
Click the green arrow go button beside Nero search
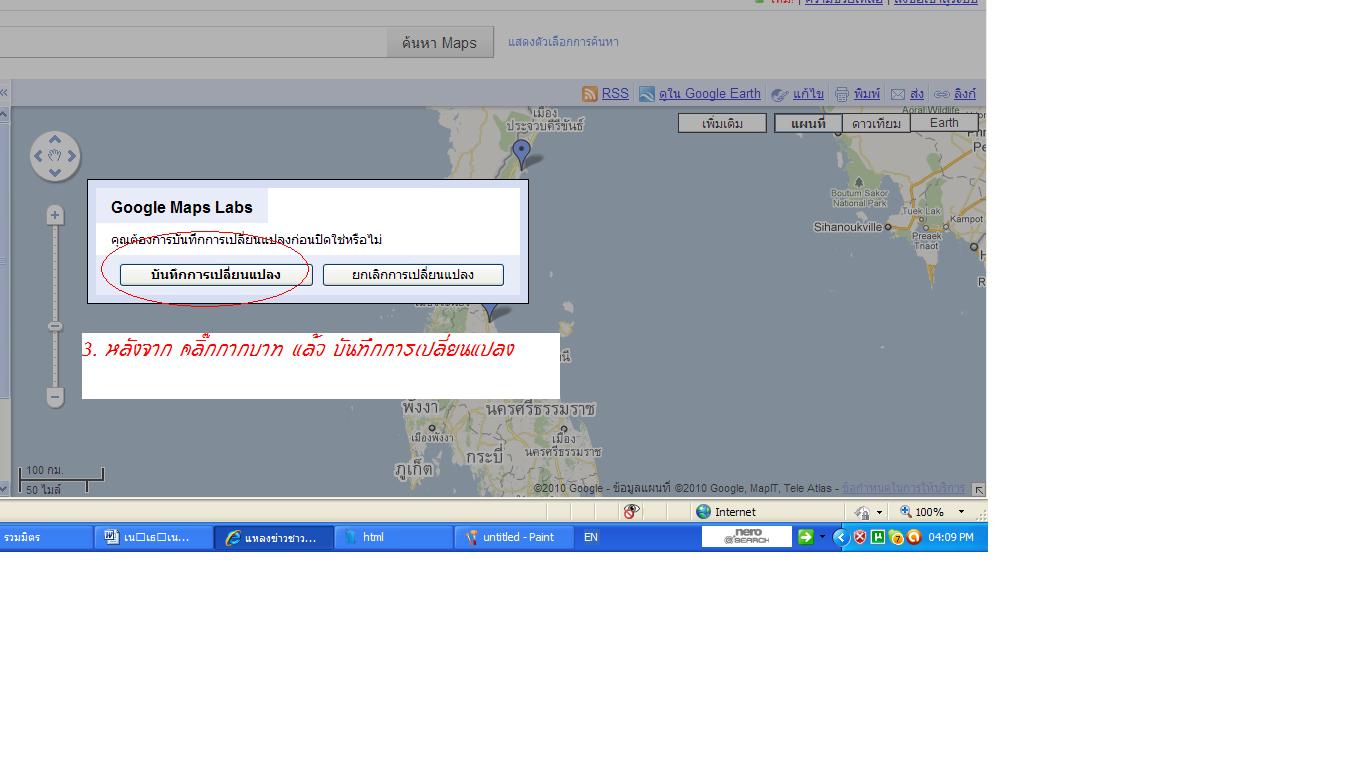click(805, 537)
